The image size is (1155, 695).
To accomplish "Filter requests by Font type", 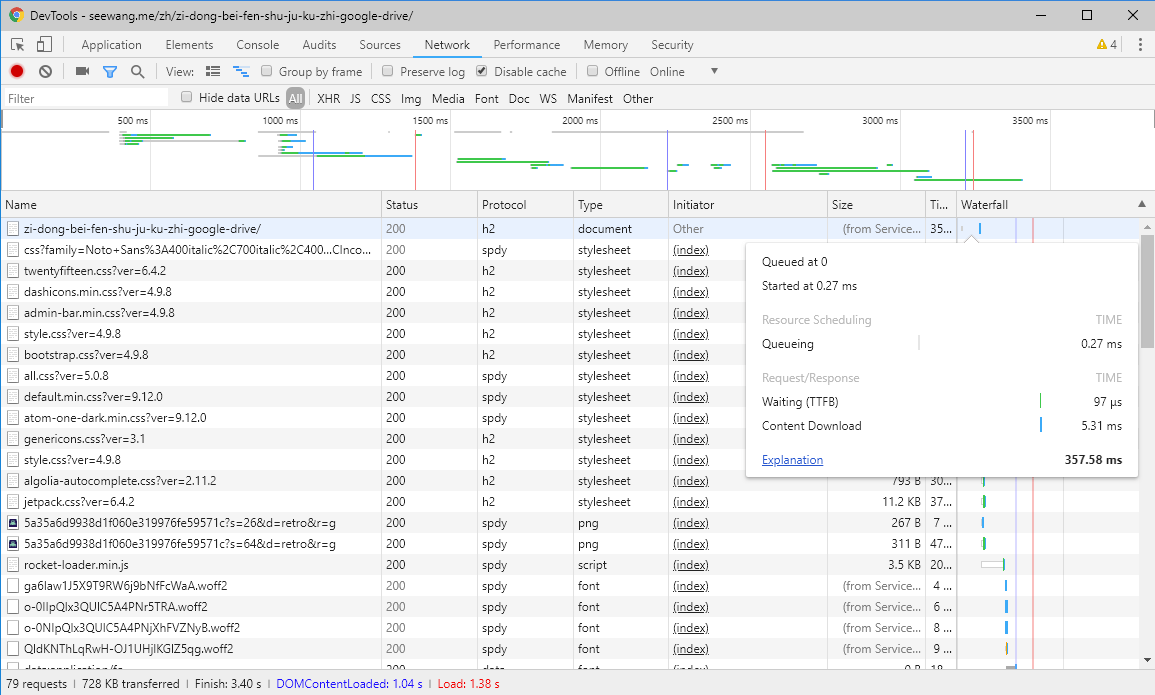I will click(486, 99).
